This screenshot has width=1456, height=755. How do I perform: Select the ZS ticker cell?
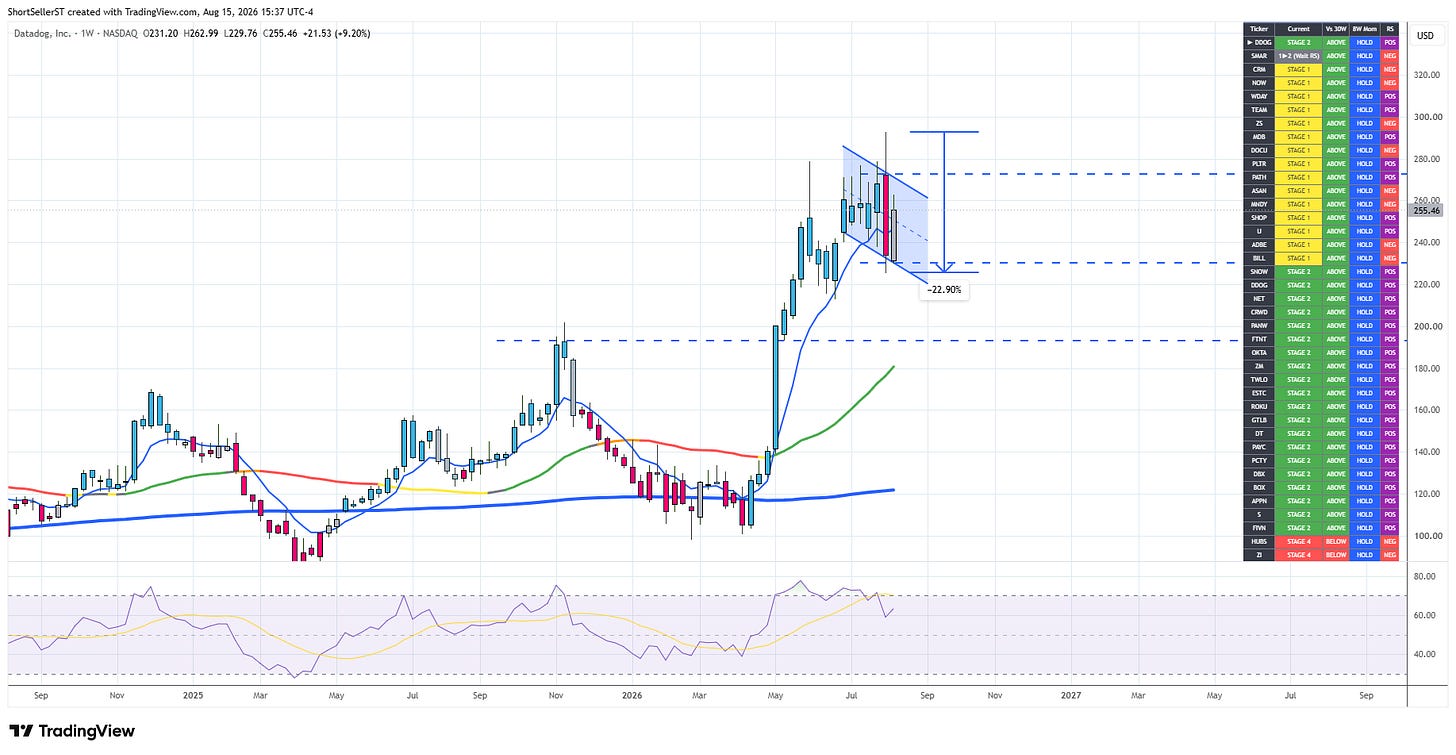click(x=1259, y=123)
